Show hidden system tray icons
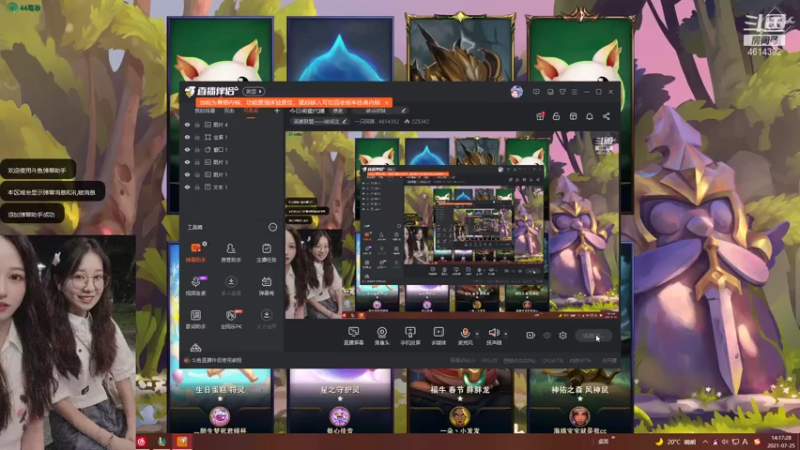 [705, 441]
